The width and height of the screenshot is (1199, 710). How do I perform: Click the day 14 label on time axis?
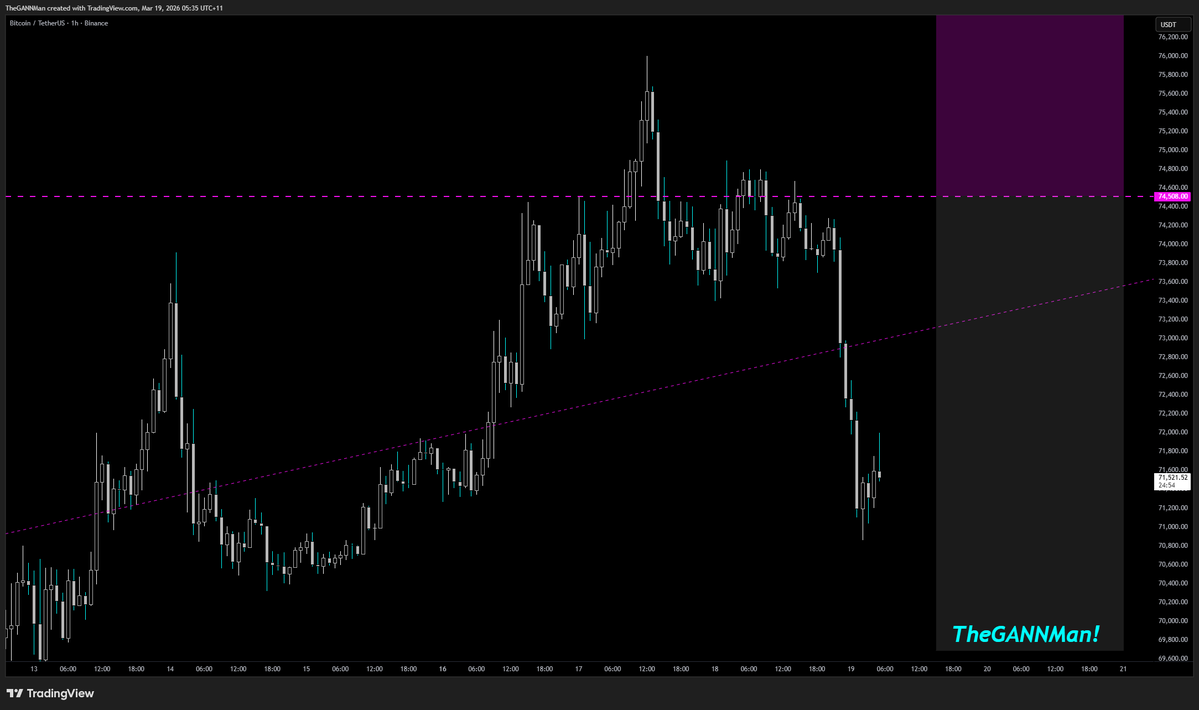170,669
